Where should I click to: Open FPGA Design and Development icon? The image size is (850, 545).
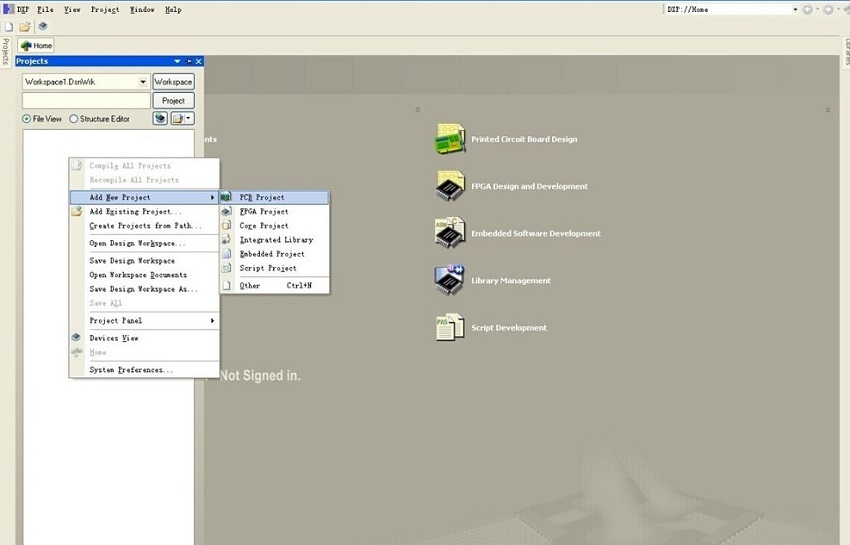tap(450, 186)
